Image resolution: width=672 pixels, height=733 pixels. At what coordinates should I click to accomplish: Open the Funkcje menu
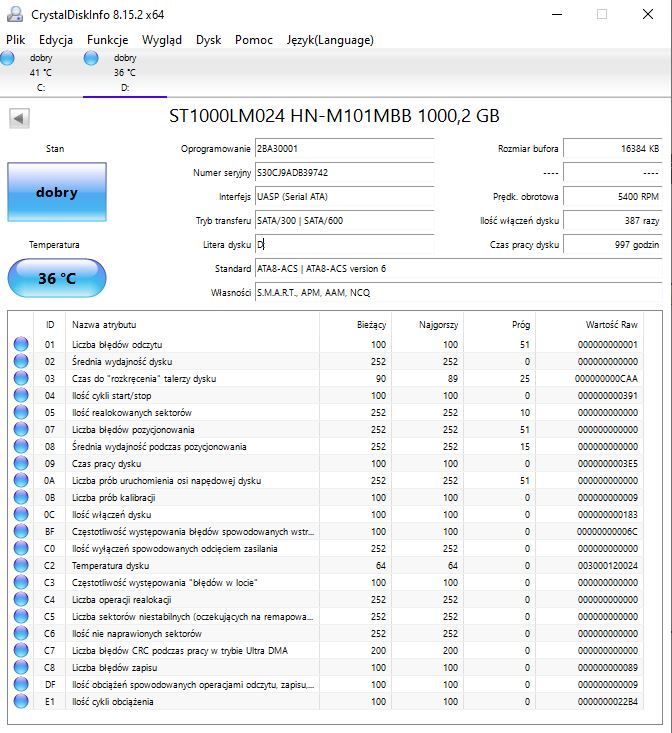[x=107, y=40]
